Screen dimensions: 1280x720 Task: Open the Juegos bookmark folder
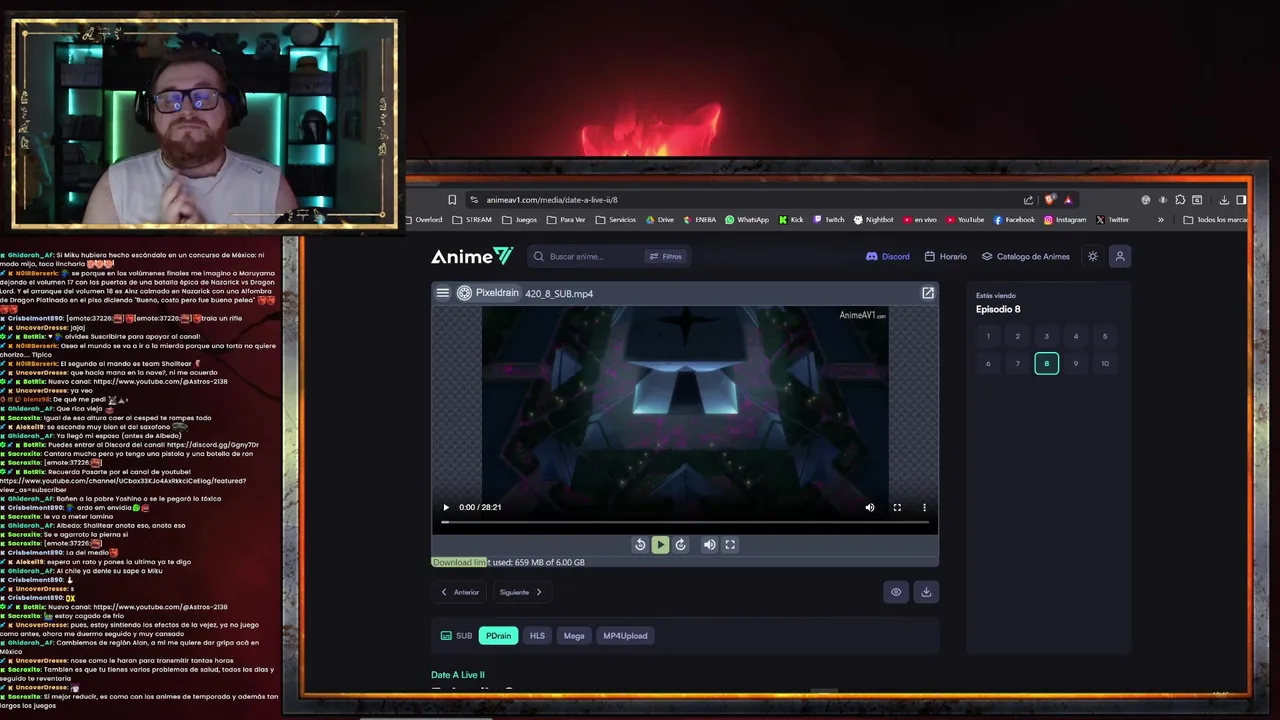pos(520,219)
